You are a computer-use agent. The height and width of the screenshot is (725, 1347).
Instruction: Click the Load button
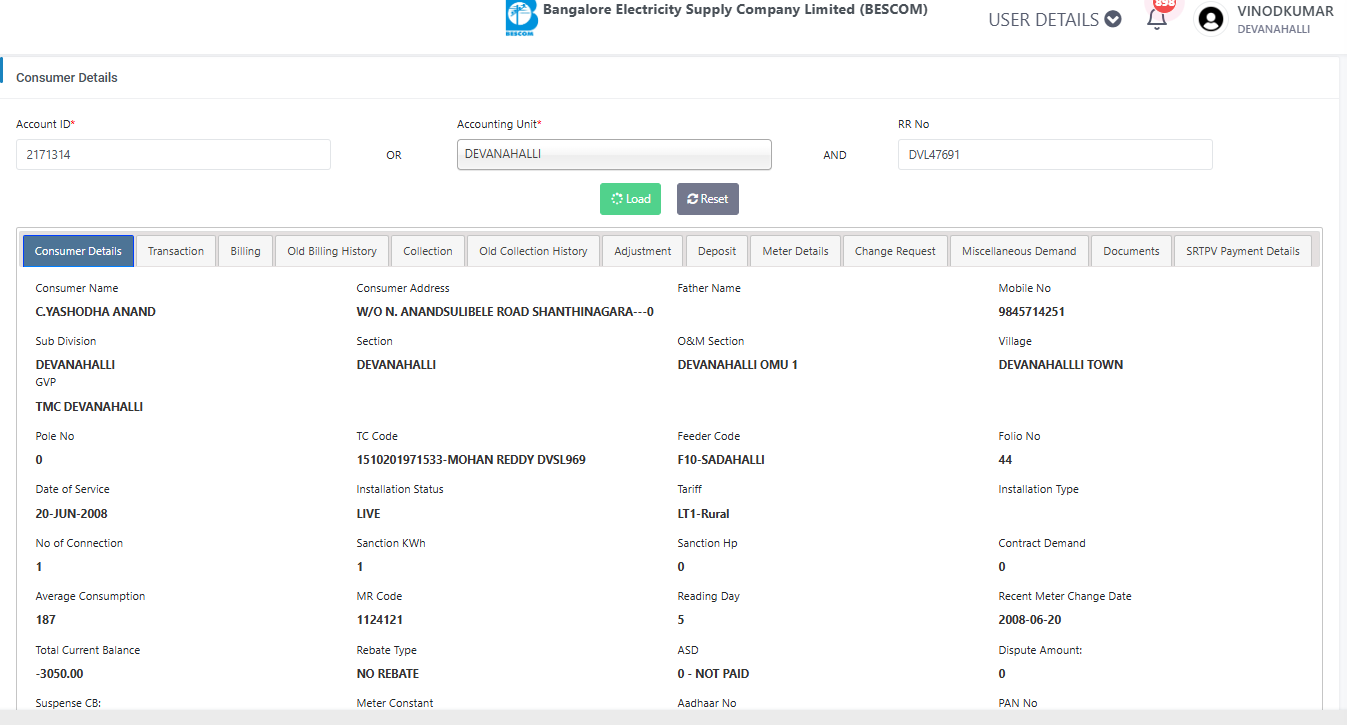[631, 199]
